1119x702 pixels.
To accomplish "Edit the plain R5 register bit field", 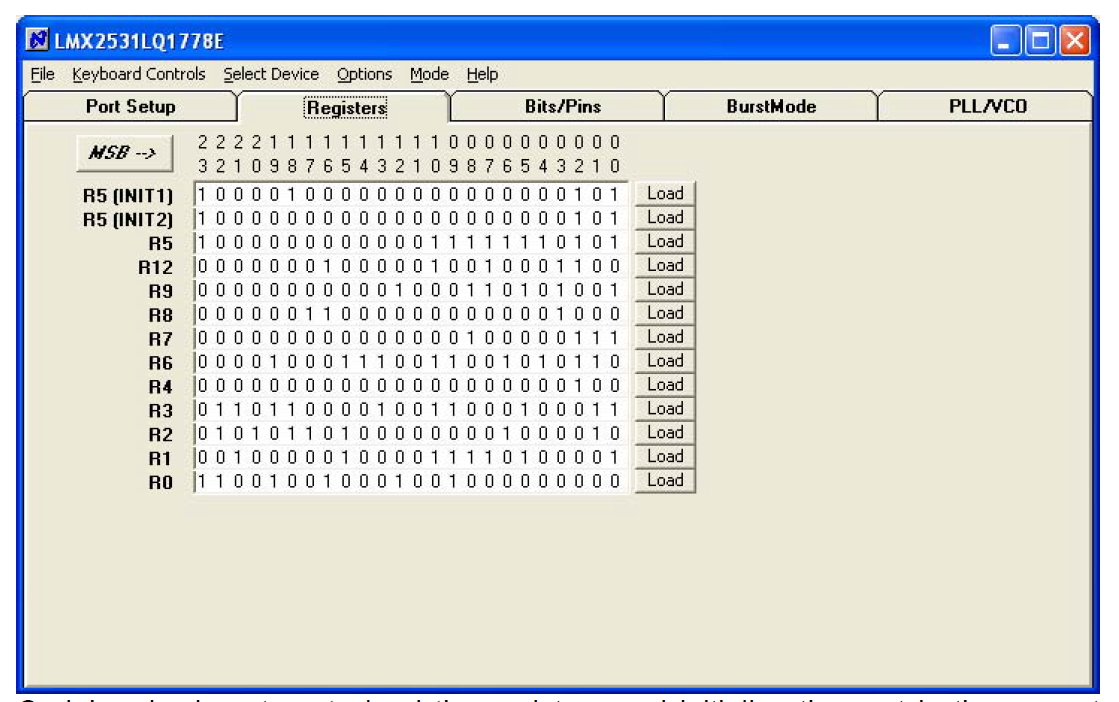I will 410,242.
